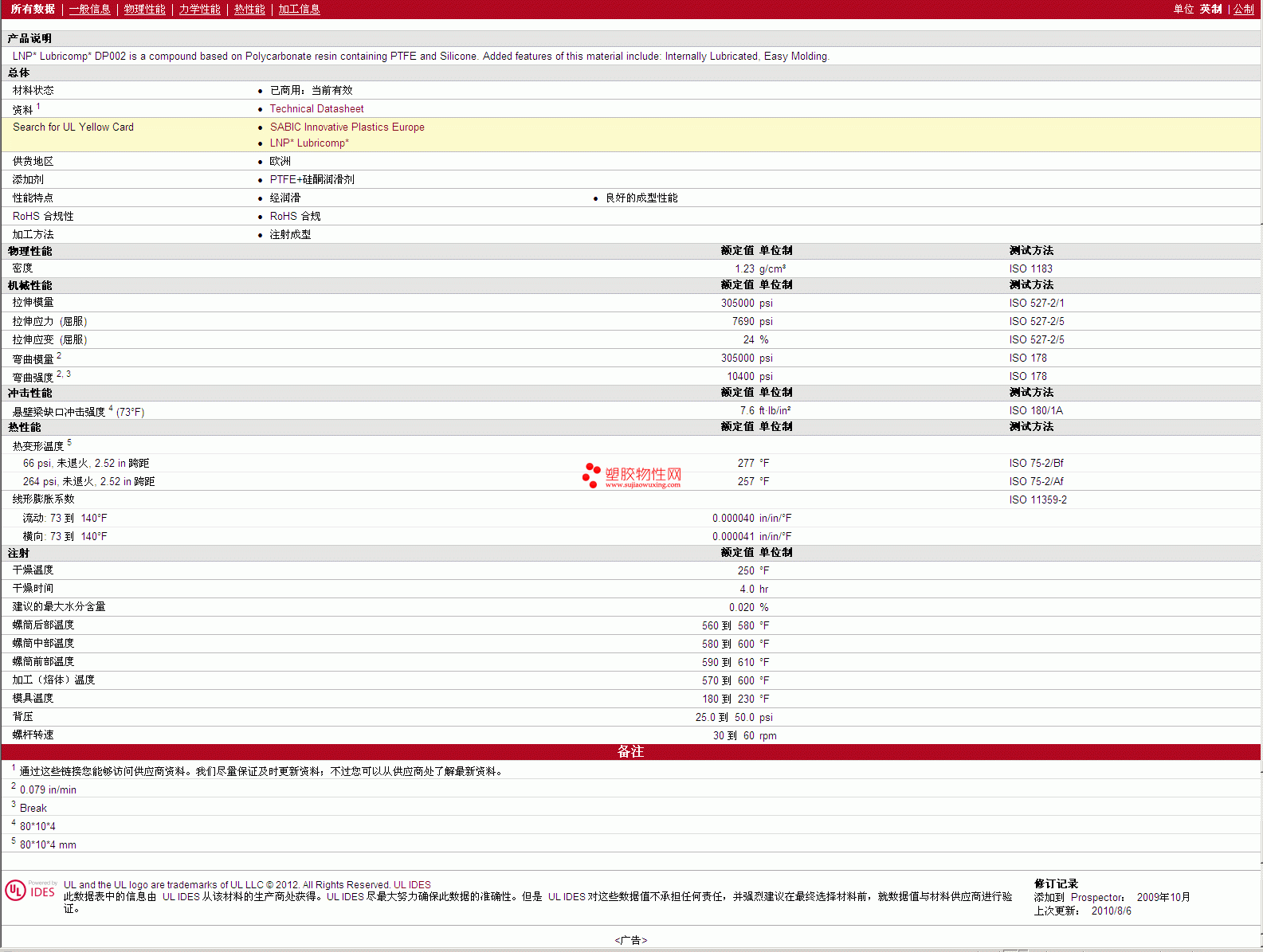Select 螺筒后部温度 range 560 到 580
The height and width of the screenshot is (952, 1263).
click(728, 625)
